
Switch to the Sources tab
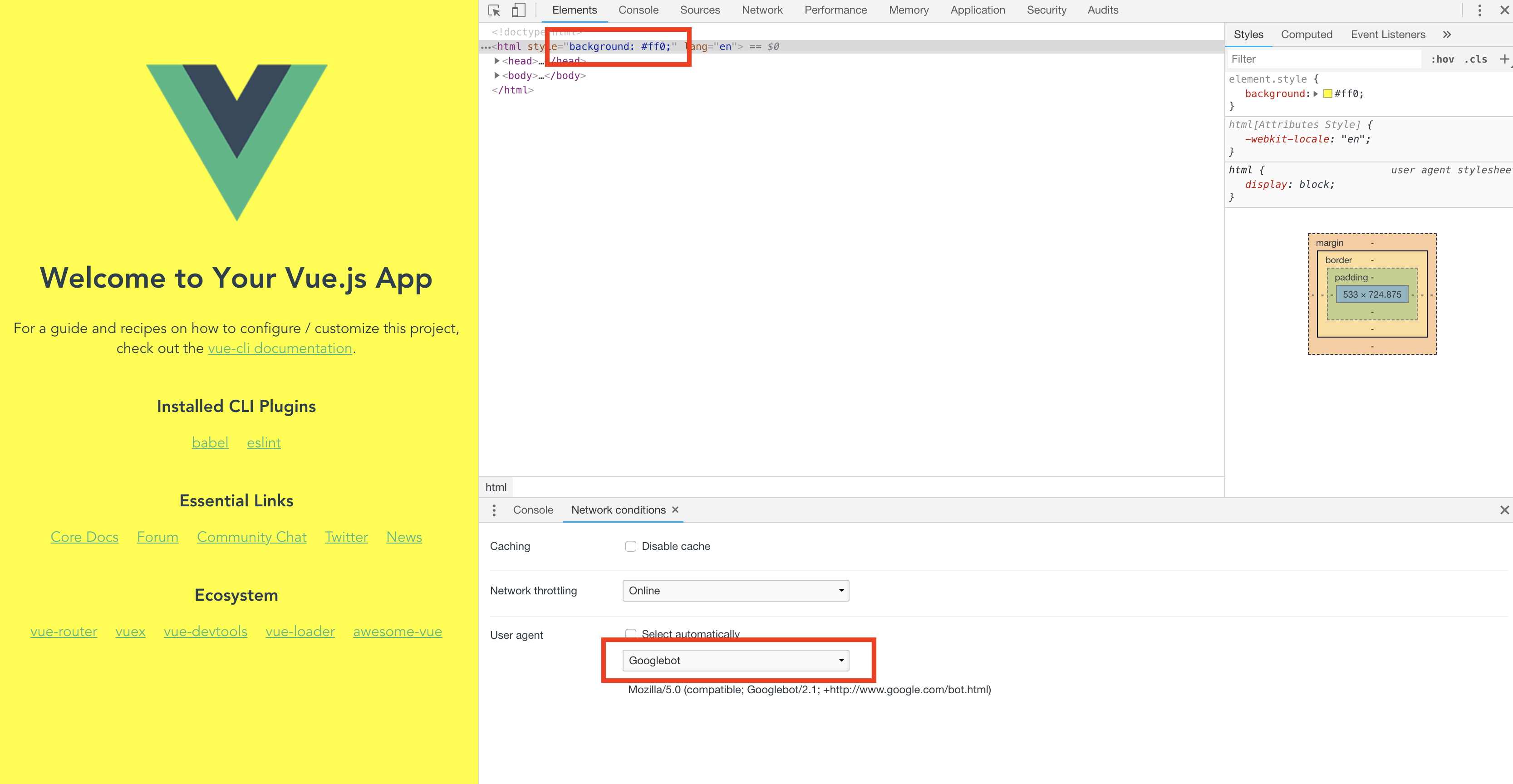(699, 10)
